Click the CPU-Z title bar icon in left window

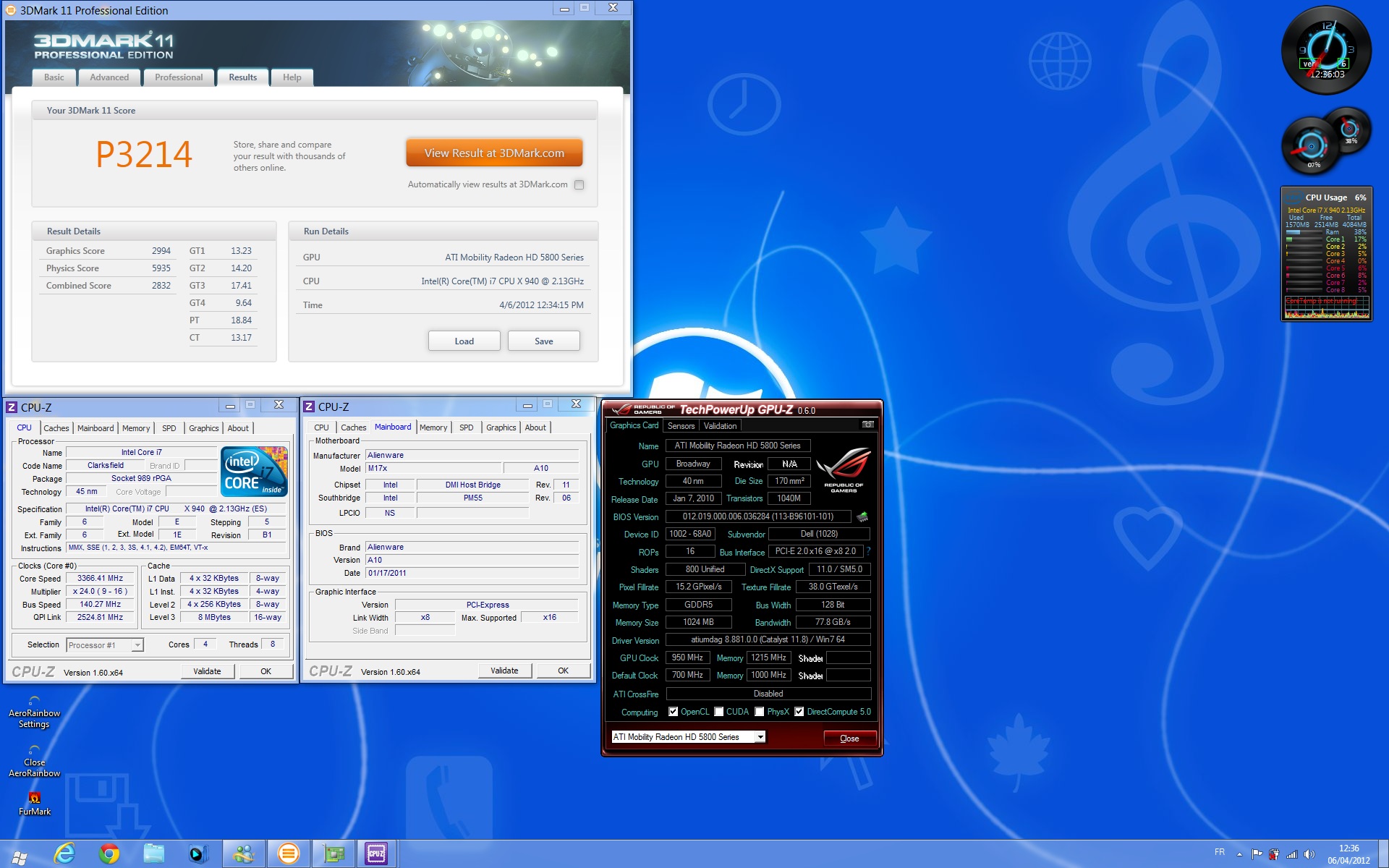click(12, 407)
